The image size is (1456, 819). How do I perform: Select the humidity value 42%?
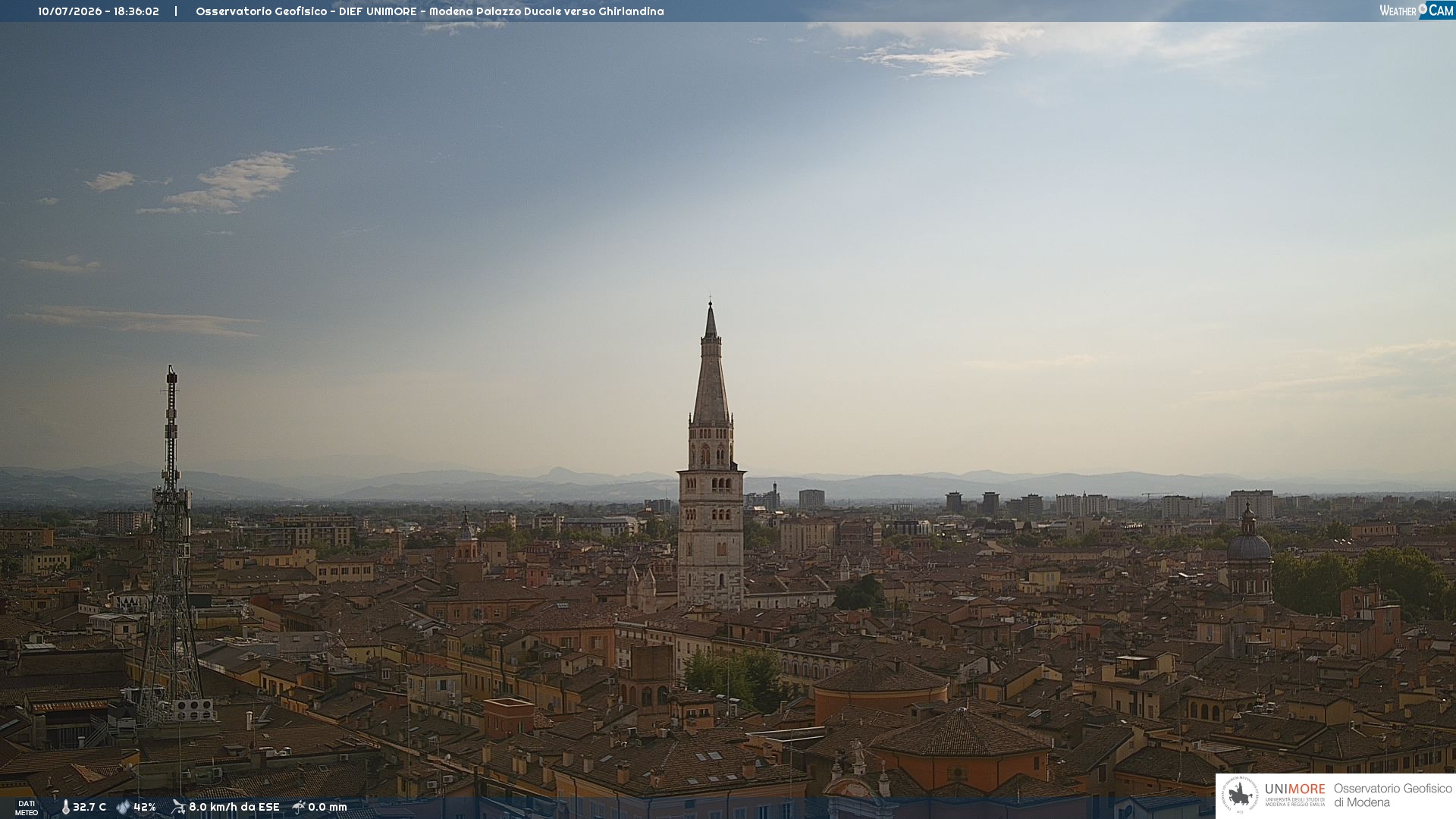click(145, 808)
